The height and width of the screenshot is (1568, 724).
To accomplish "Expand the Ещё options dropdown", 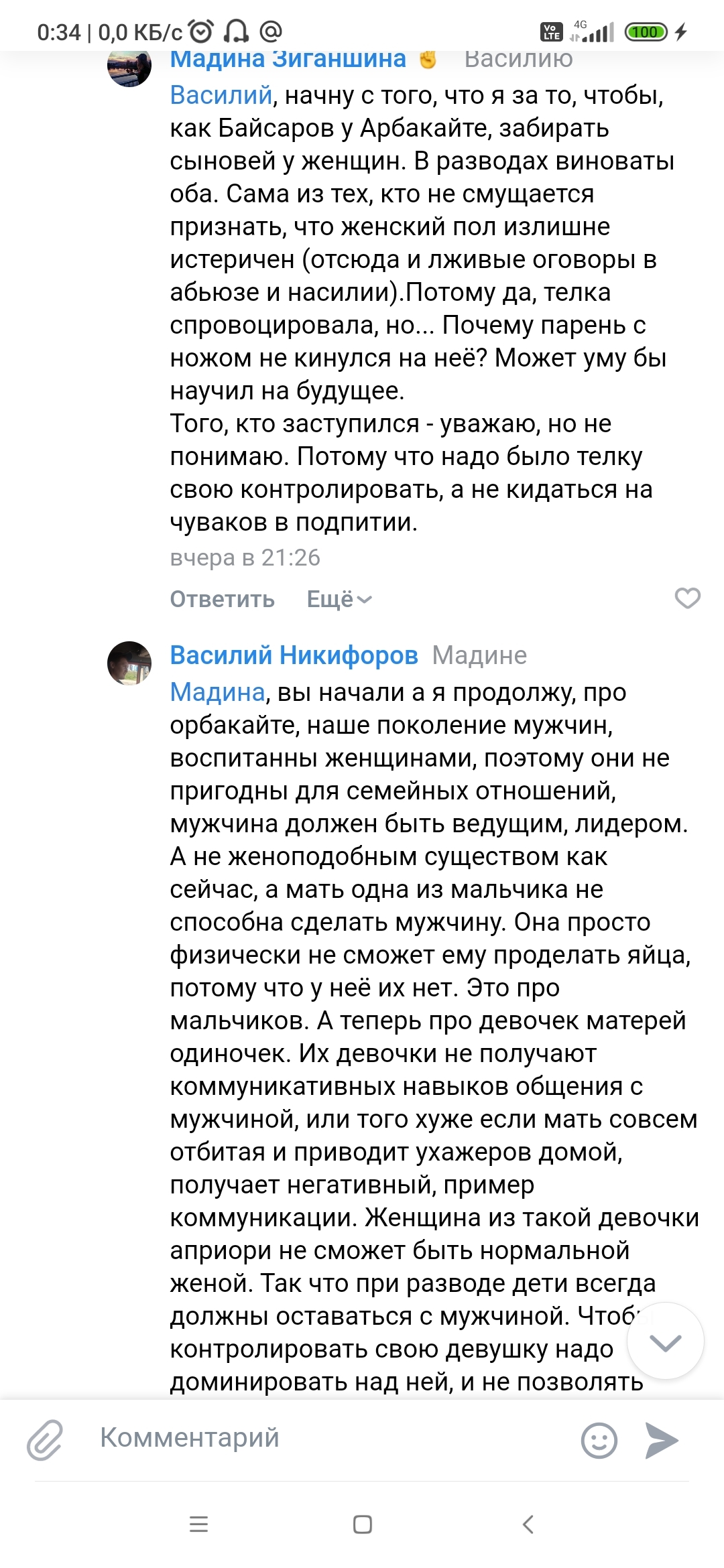I will point(339,599).
